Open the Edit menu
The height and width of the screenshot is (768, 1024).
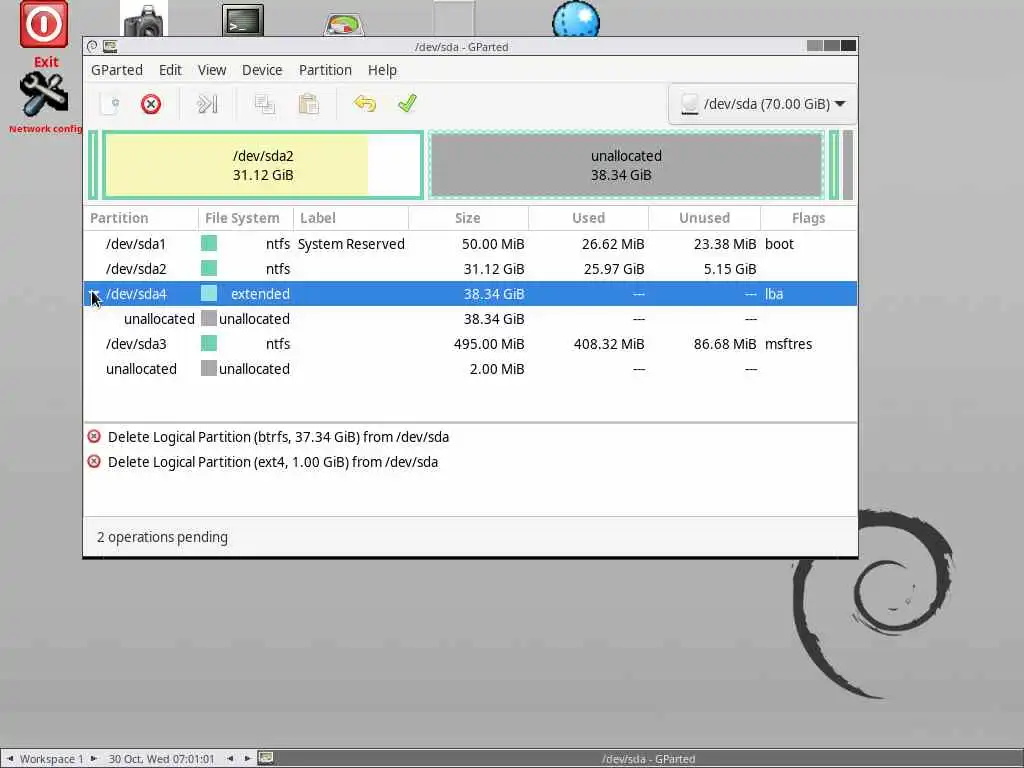(170, 70)
